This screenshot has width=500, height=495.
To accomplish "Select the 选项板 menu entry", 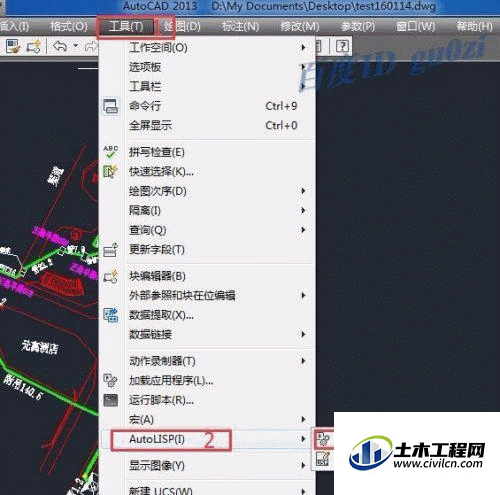I will 207,67.
